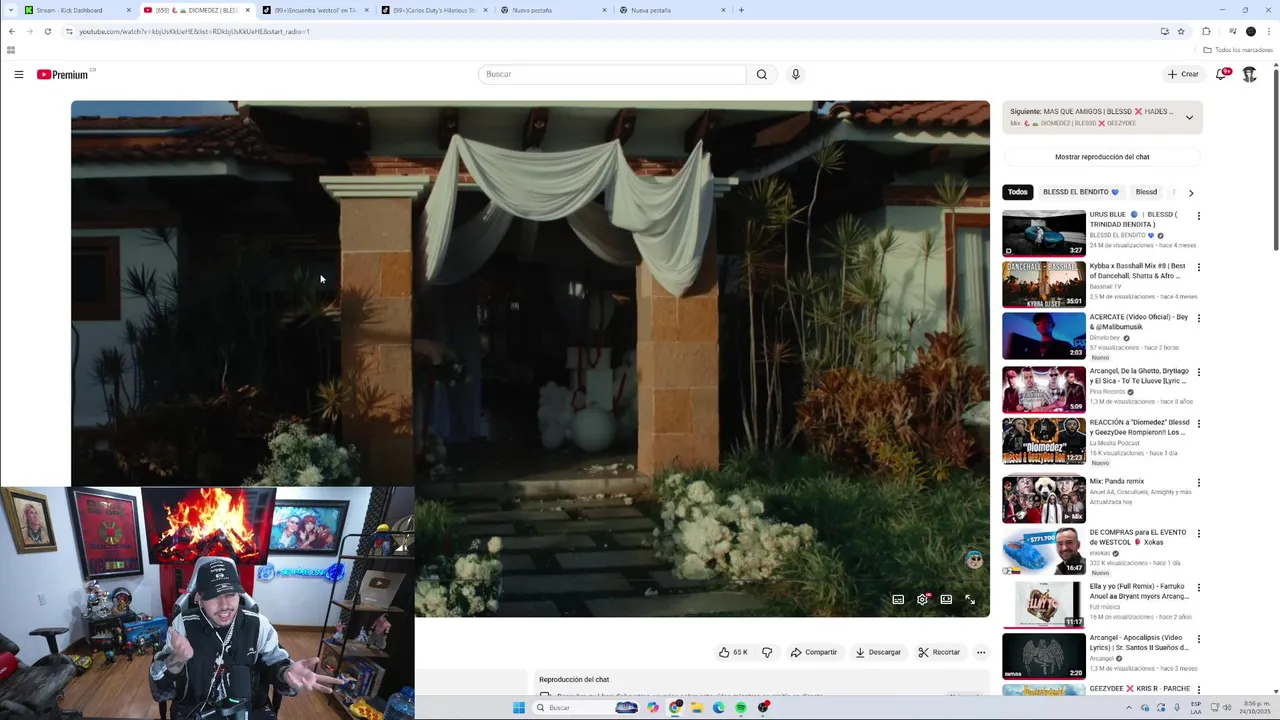Dislike the video

tap(767, 652)
